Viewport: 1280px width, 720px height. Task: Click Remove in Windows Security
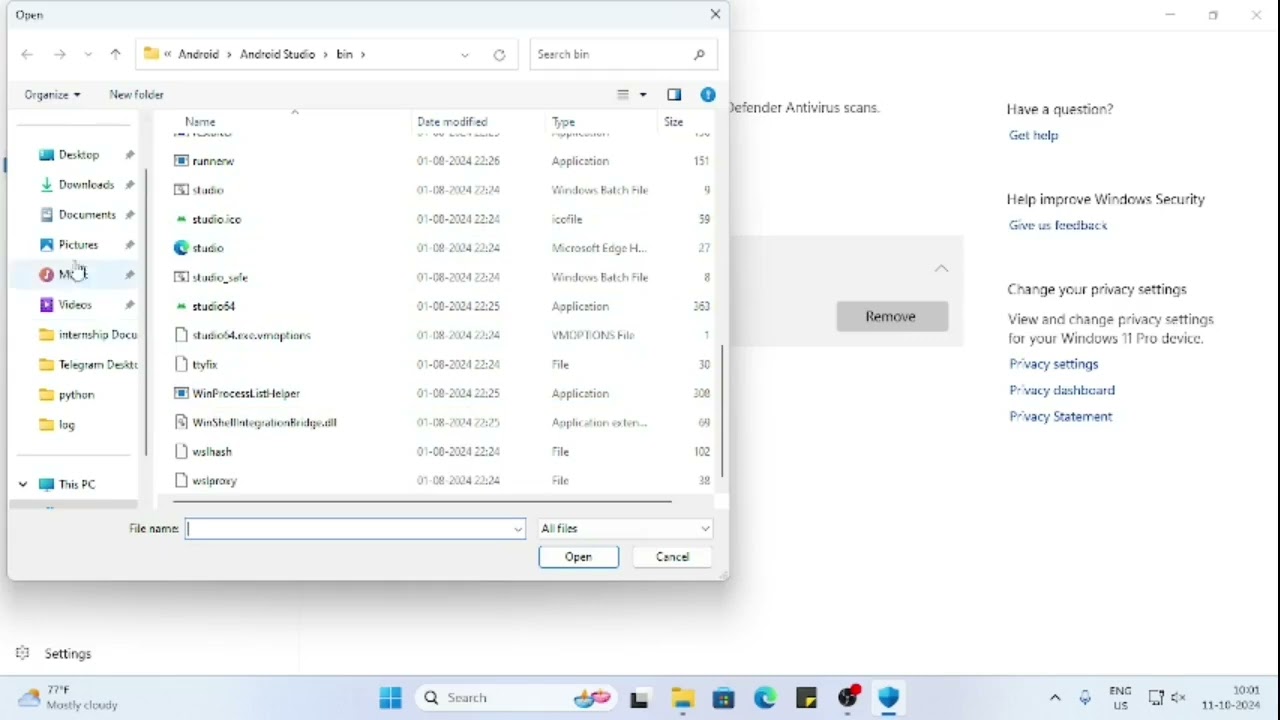(x=891, y=316)
